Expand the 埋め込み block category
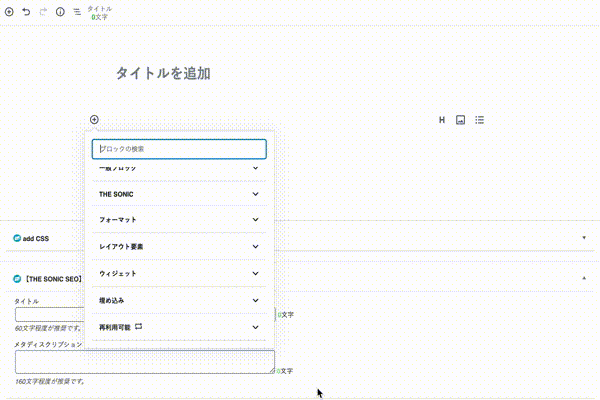The height and width of the screenshot is (400, 600). coord(179,300)
